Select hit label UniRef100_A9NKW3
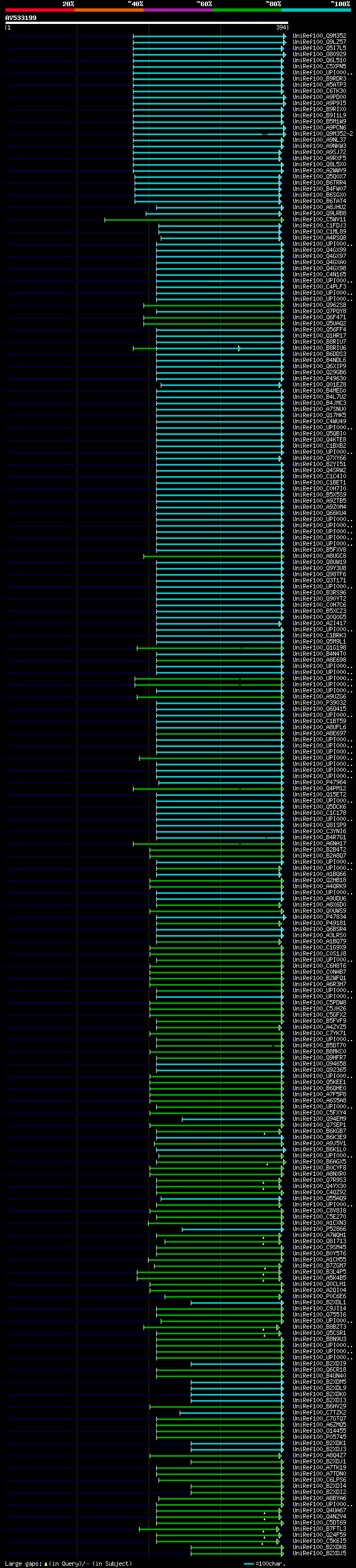The height and width of the screenshot is (1568, 356). point(319,146)
